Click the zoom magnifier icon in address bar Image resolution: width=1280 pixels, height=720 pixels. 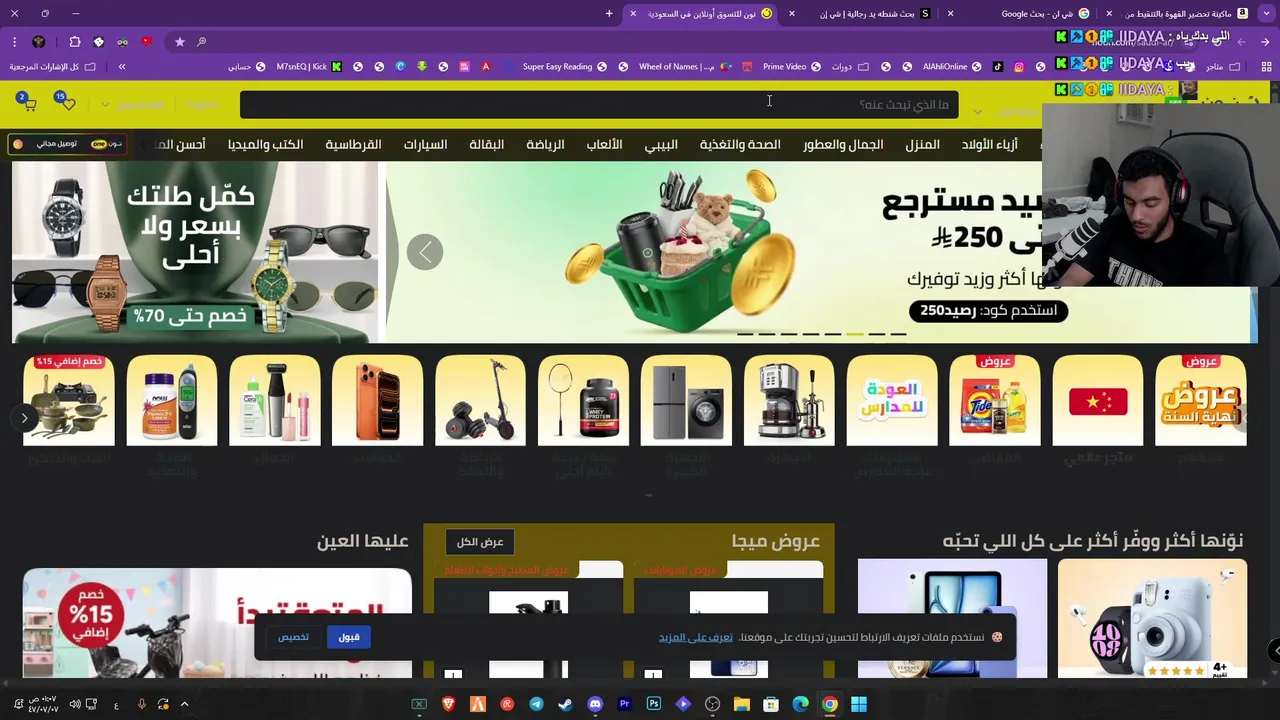(201, 42)
